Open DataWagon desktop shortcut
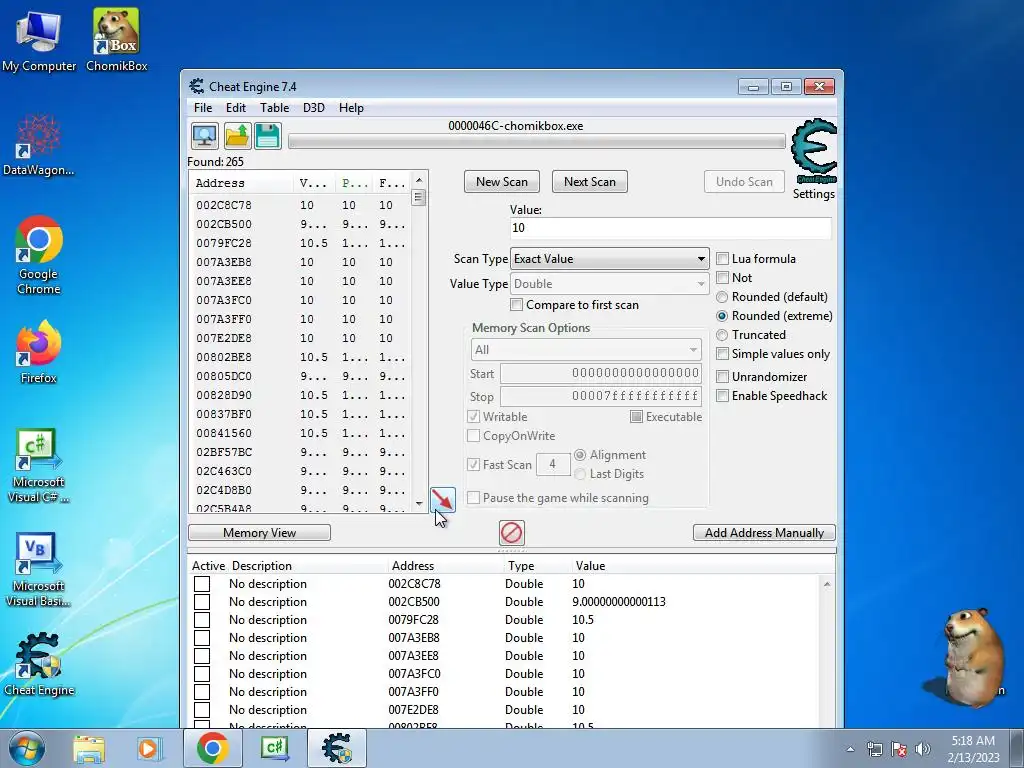This screenshot has height=768, width=1024. [x=39, y=145]
